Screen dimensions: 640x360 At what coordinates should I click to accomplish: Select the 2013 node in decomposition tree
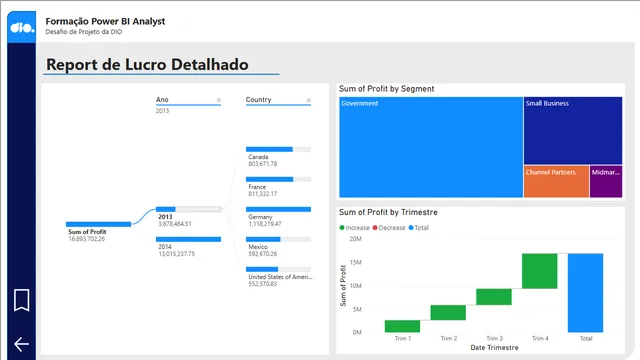188,209
